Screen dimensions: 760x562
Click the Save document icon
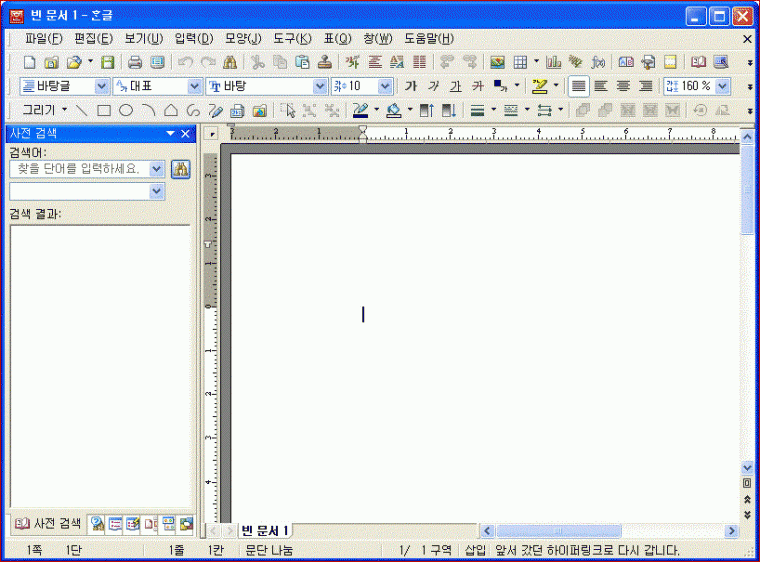[x=107, y=62]
